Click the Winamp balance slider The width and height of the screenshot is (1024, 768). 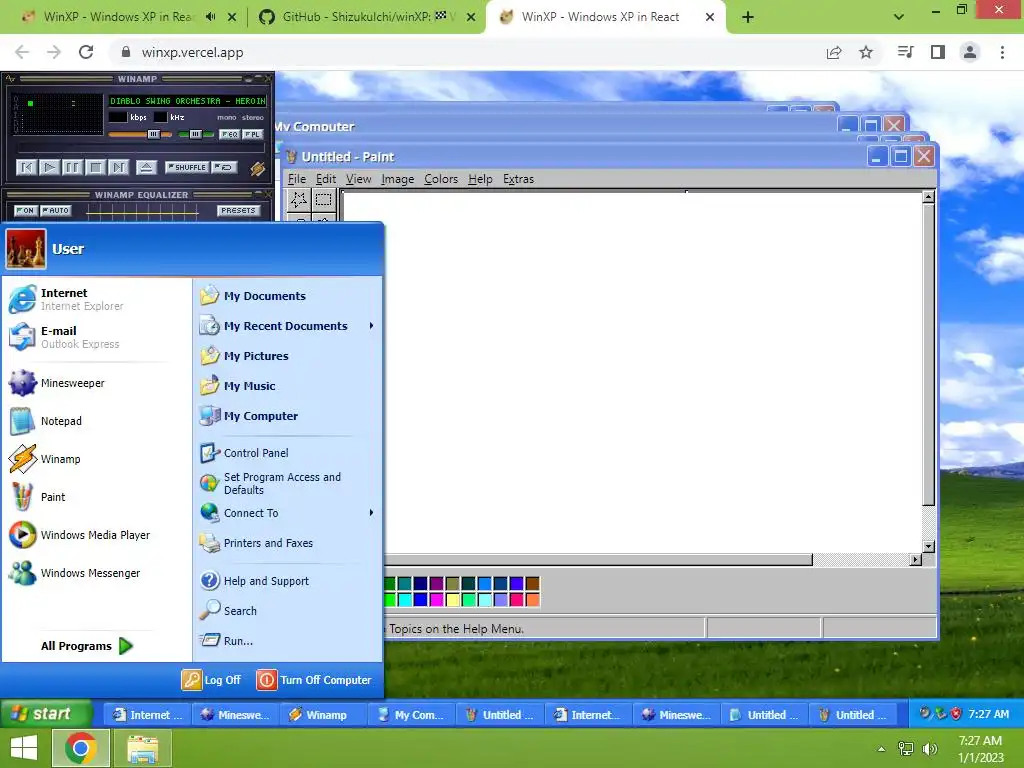pyautogui.click(x=196, y=135)
